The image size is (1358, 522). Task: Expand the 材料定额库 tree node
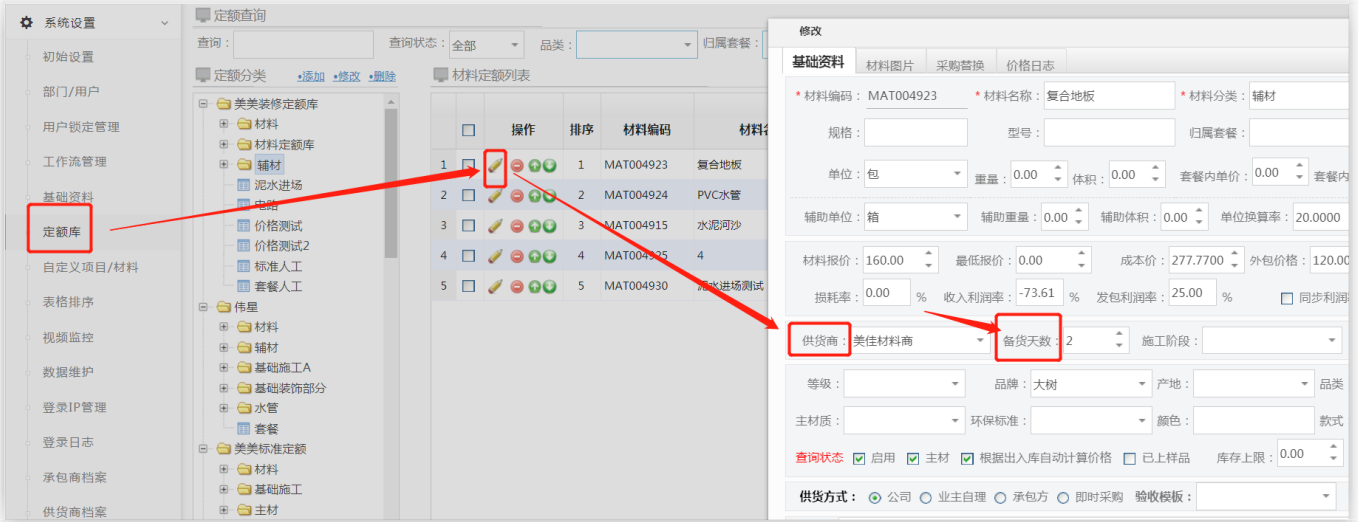coord(224,145)
